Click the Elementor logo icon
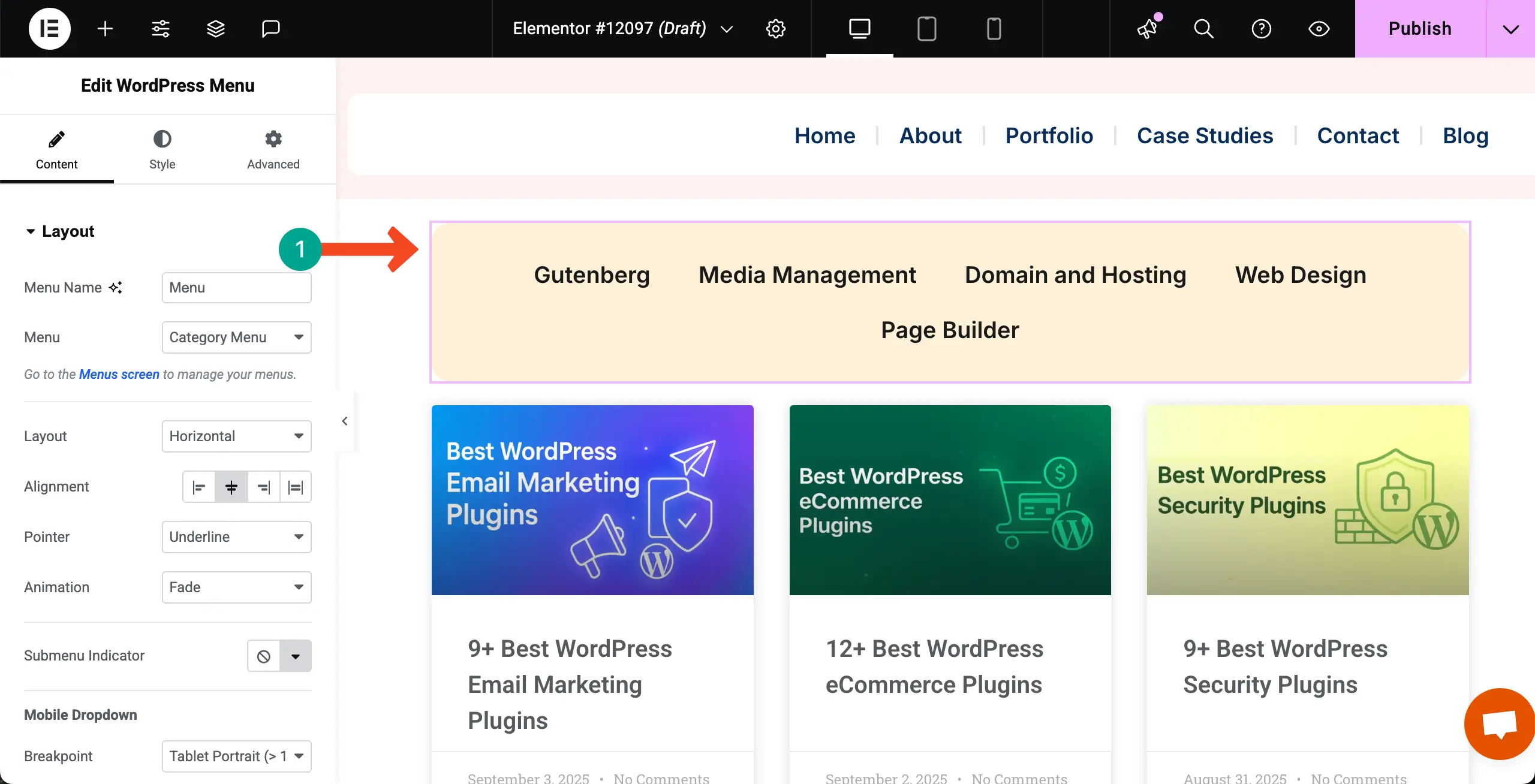Image resolution: width=1535 pixels, height=784 pixels. click(x=50, y=29)
